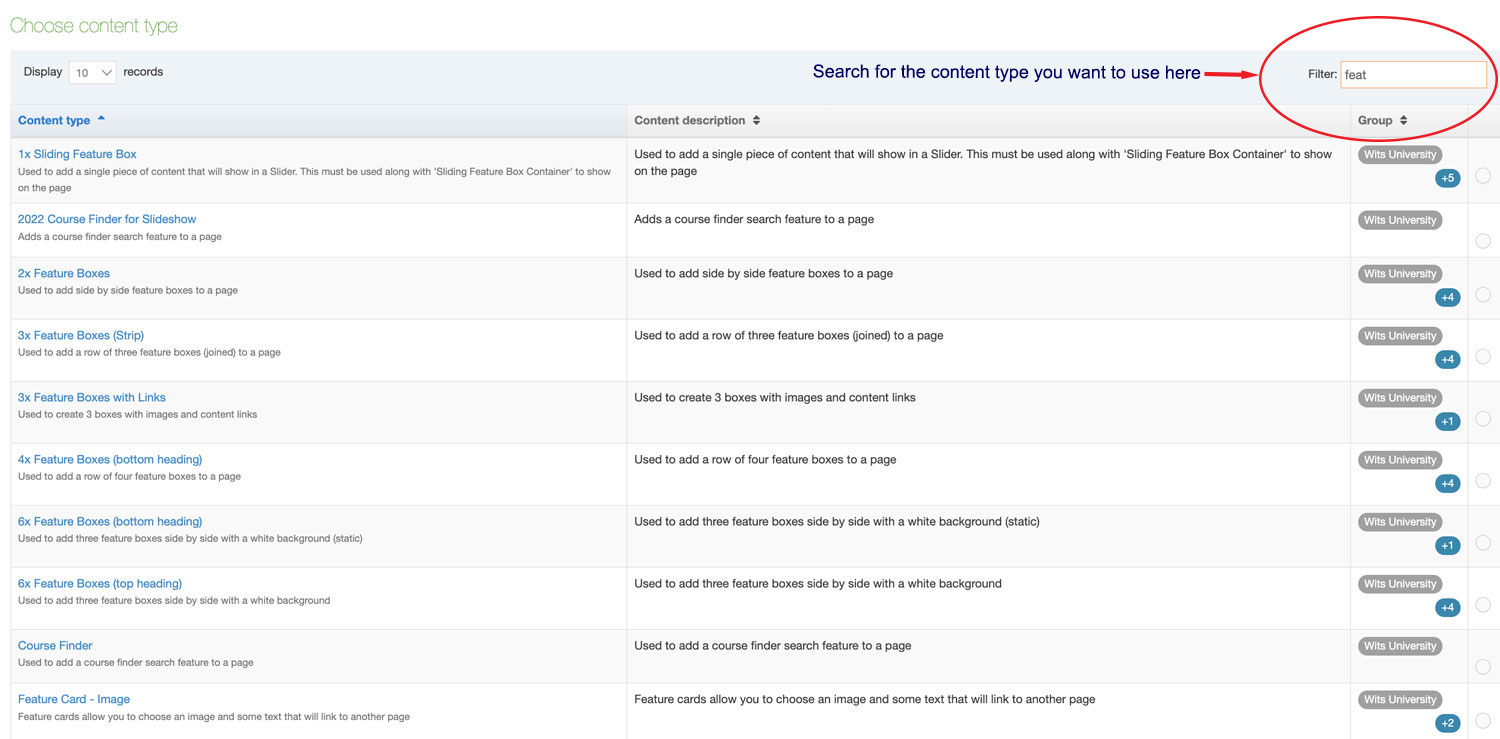Click the +2 badge for Feature Card - Image

(x=1447, y=723)
